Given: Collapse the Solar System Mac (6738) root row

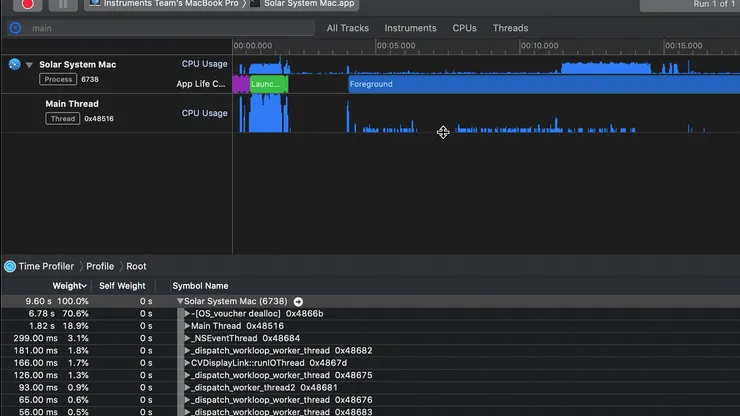Looking at the screenshot, I should [180, 301].
